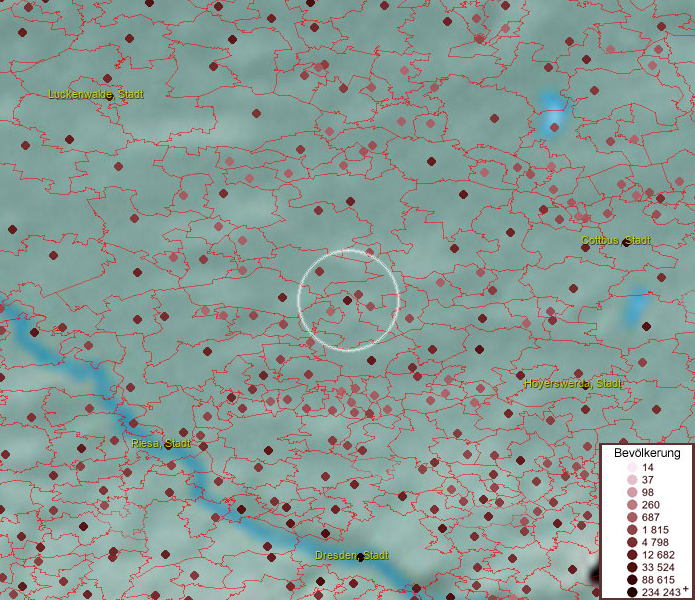695x600 pixels.
Task: Click the legend swatch for 33 524
Action: click(632, 567)
